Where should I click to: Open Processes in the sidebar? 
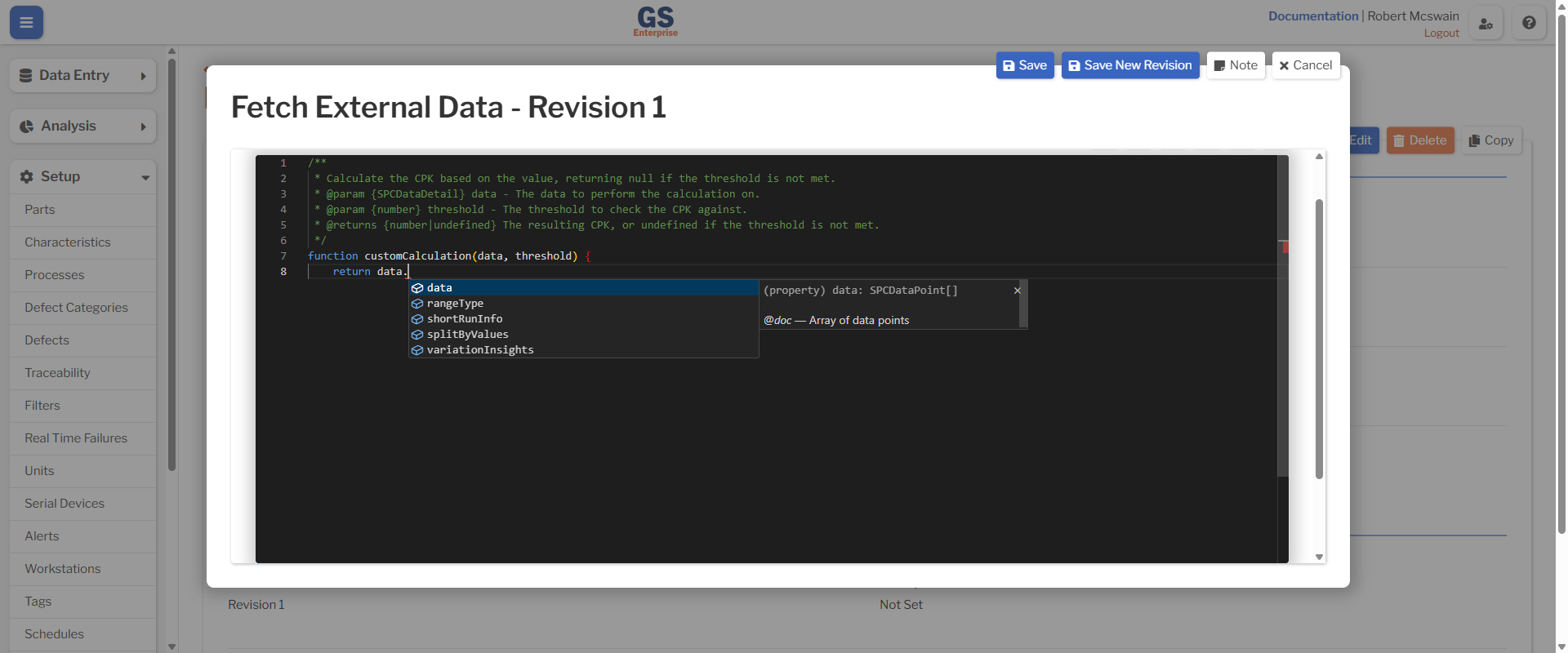83,275
